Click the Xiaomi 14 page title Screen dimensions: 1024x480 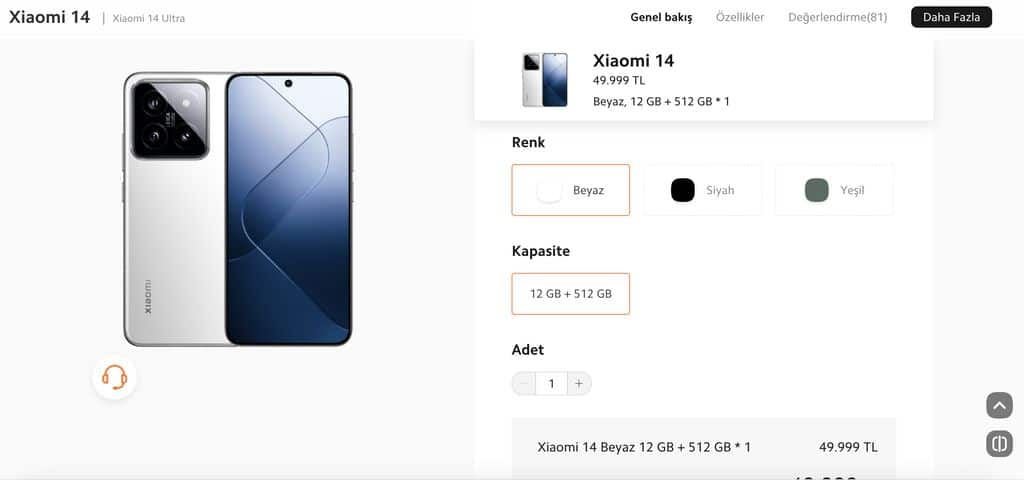[x=50, y=18]
